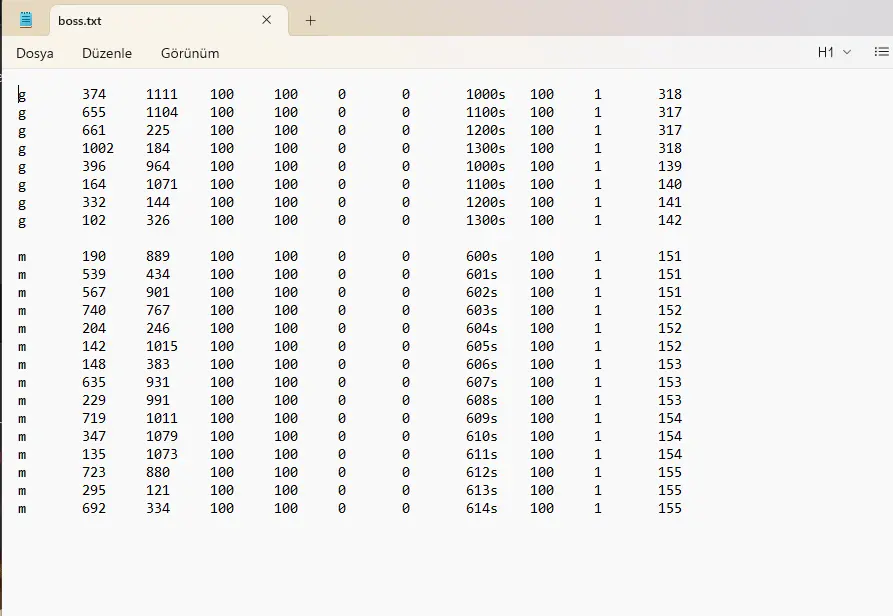Click the value 1002 in text
Viewport: 893px width, 616px height.
tap(98, 148)
